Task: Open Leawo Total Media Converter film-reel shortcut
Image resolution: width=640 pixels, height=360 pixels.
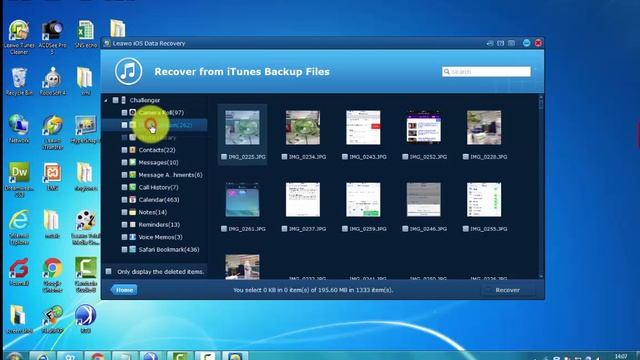Action: point(85,227)
